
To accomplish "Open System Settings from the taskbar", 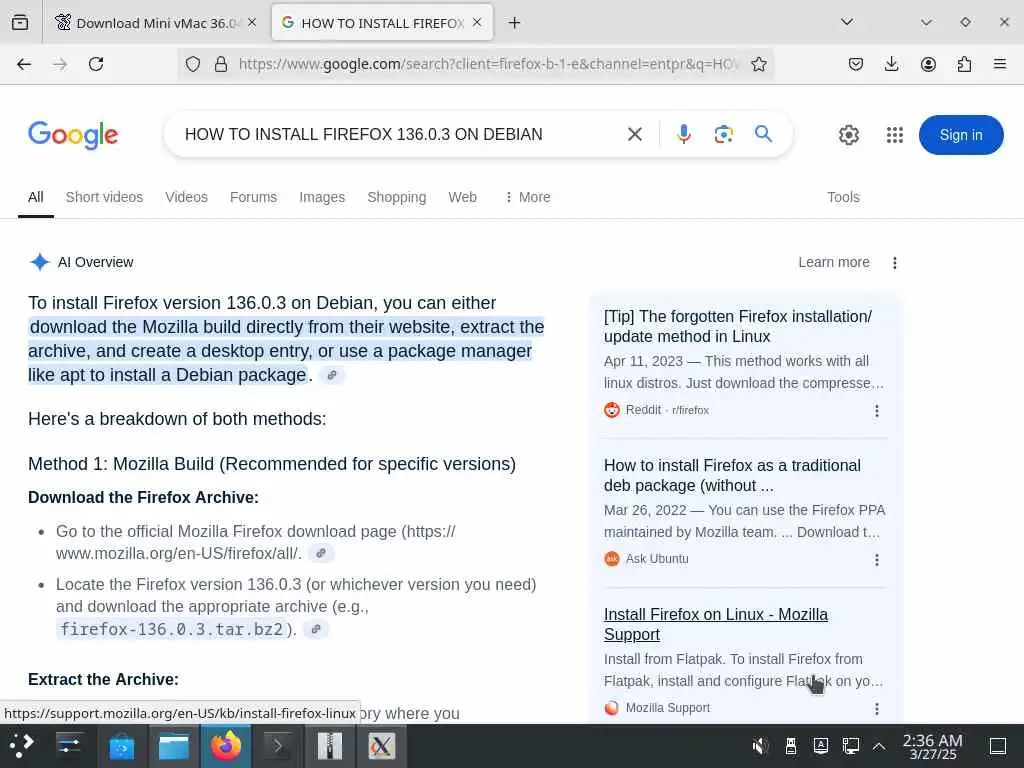I will click(69, 746).
